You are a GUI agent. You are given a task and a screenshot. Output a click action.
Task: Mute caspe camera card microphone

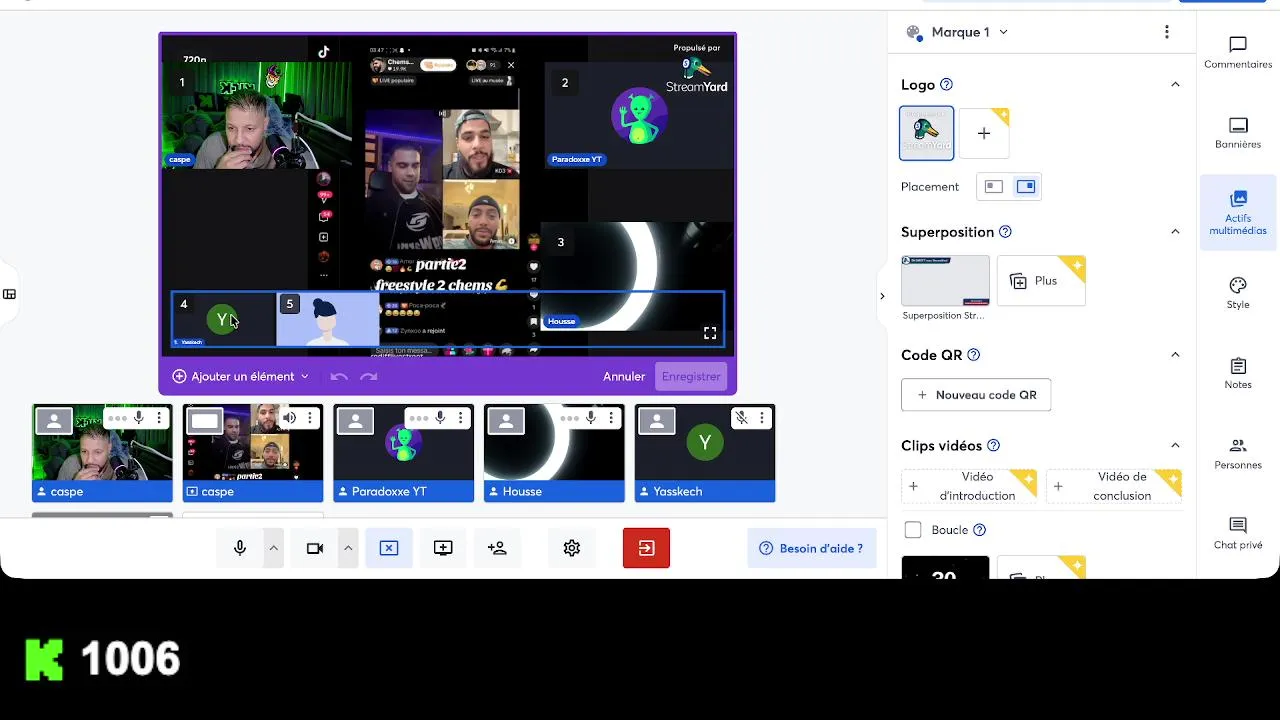click(x=139, y=418)
